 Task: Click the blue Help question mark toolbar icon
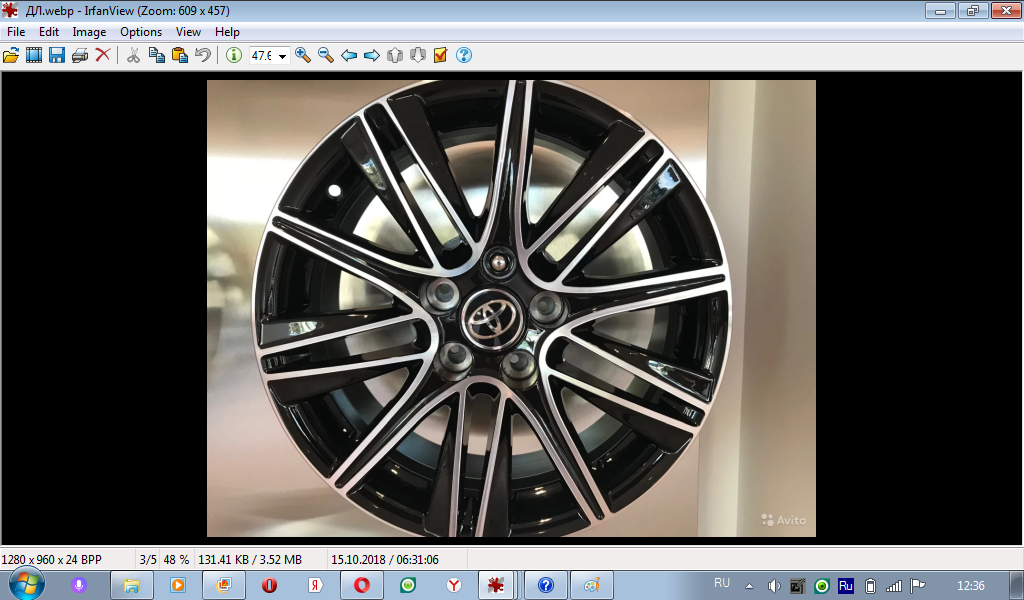[464, 55]
